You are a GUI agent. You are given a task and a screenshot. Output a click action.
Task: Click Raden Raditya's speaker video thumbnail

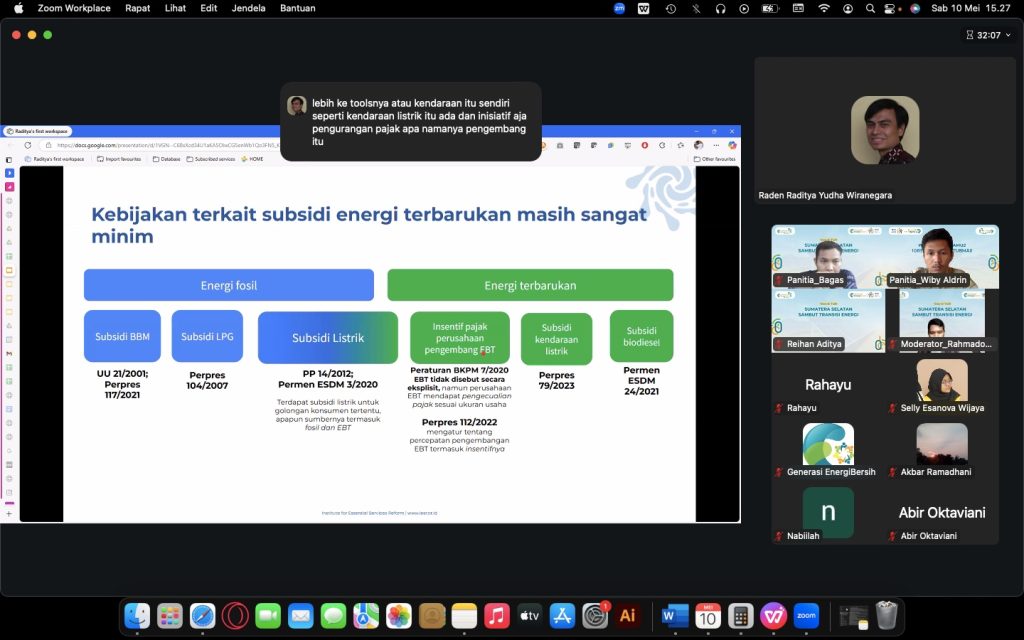point(884,130)
